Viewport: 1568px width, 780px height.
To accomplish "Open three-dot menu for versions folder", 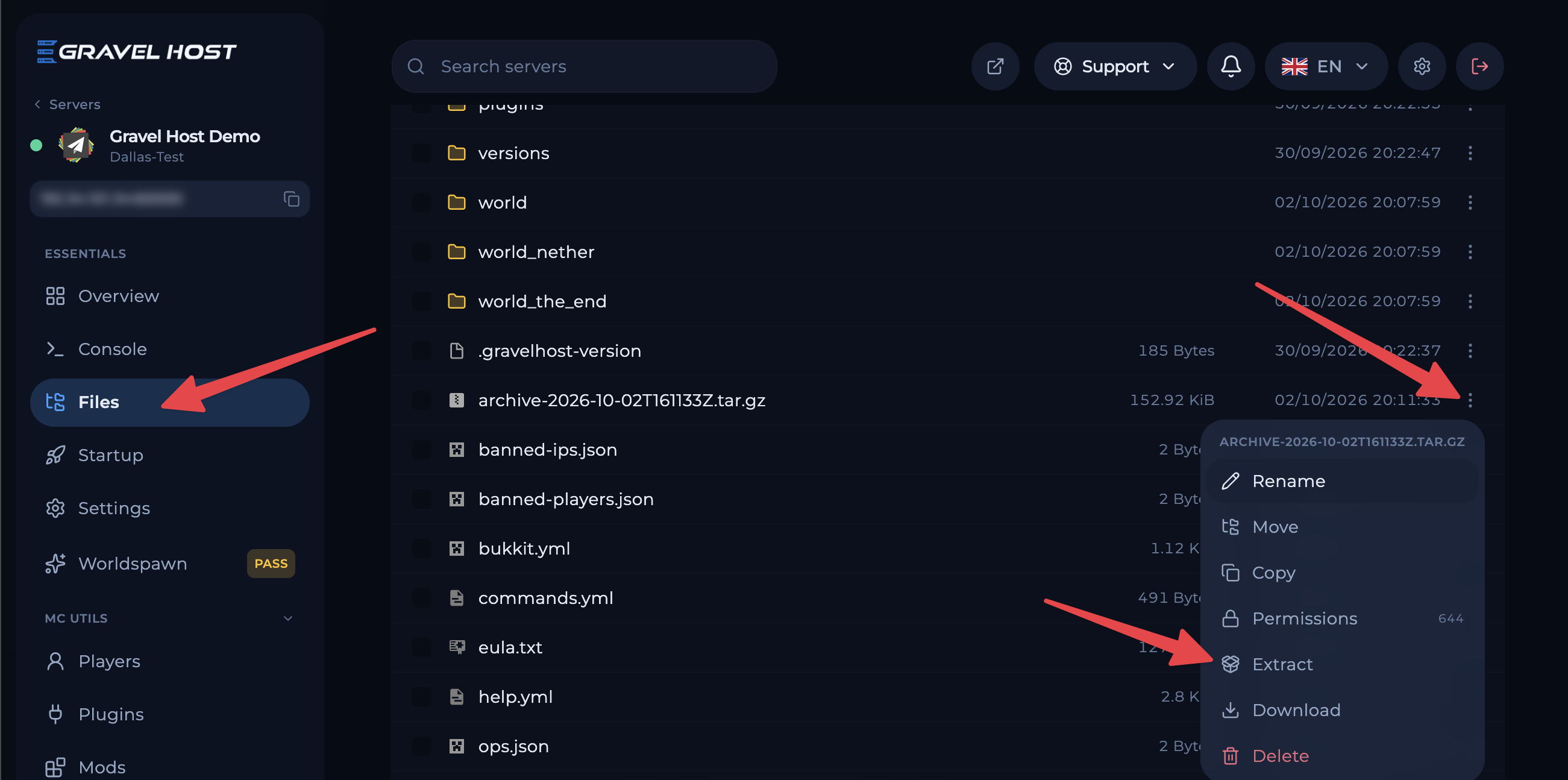I will 1470,153.
